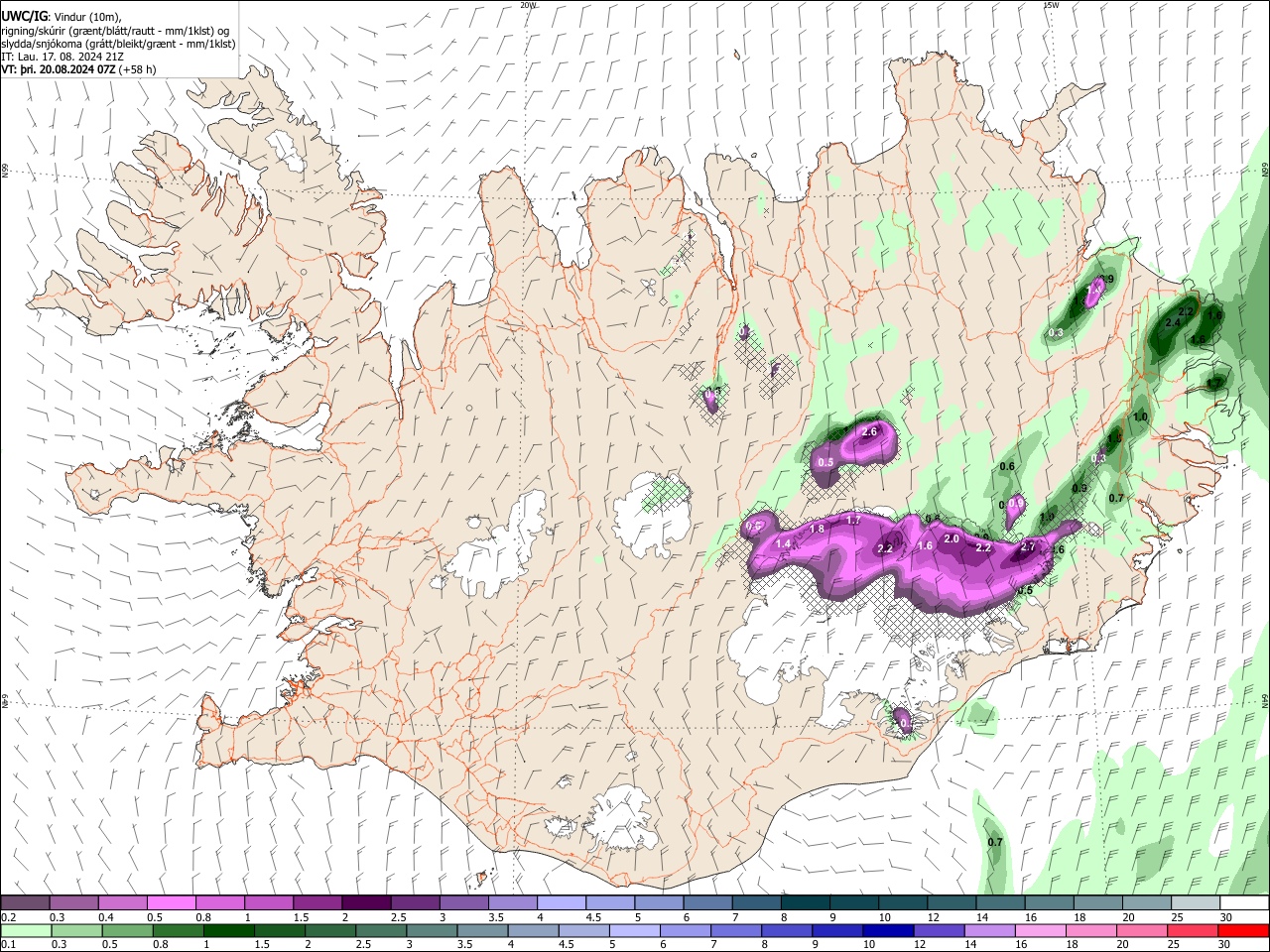
Task: Click the 'slydda/snjókoma' legend description line
Action: click(x=118, y=44)
